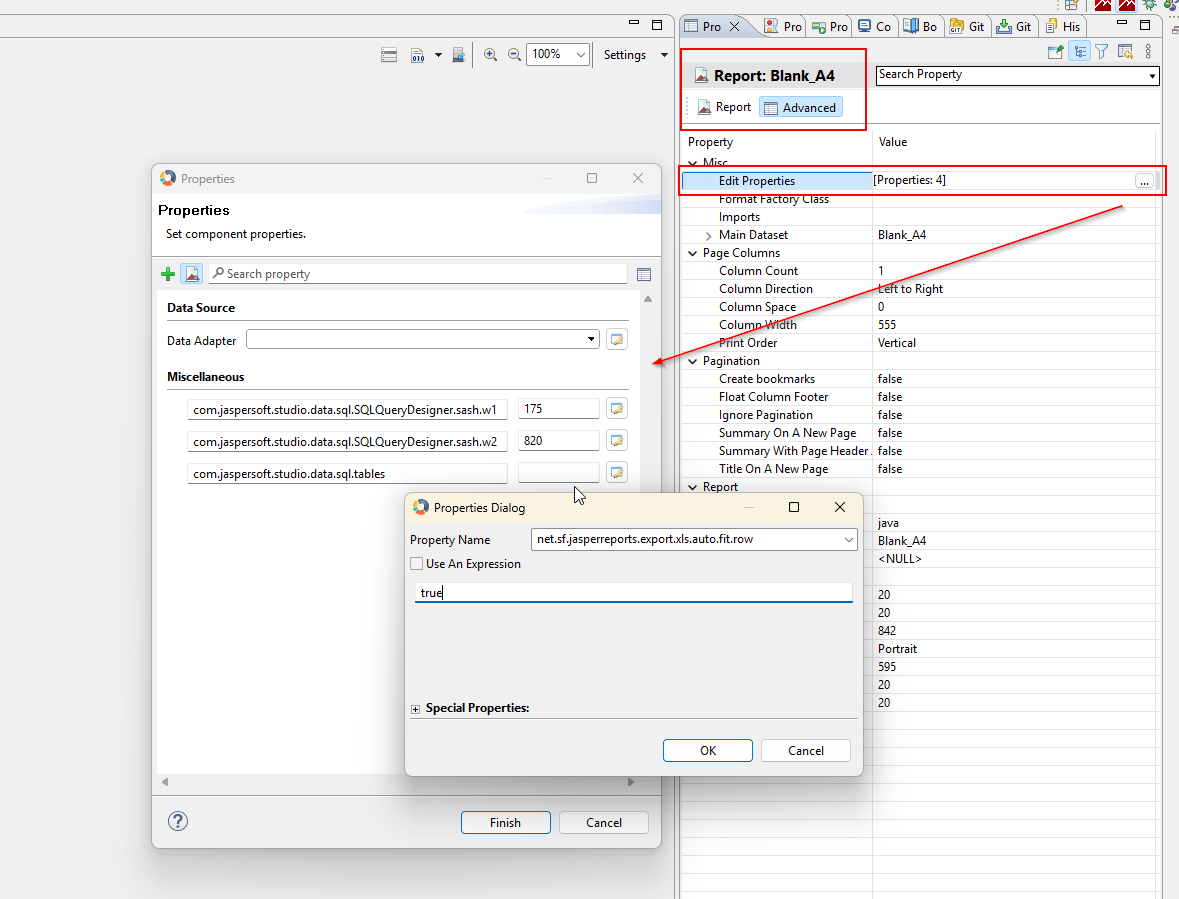Viewport: 1179px width, 899px height.
Task: Select the Title On A New Page row
Action: (918, 469)
